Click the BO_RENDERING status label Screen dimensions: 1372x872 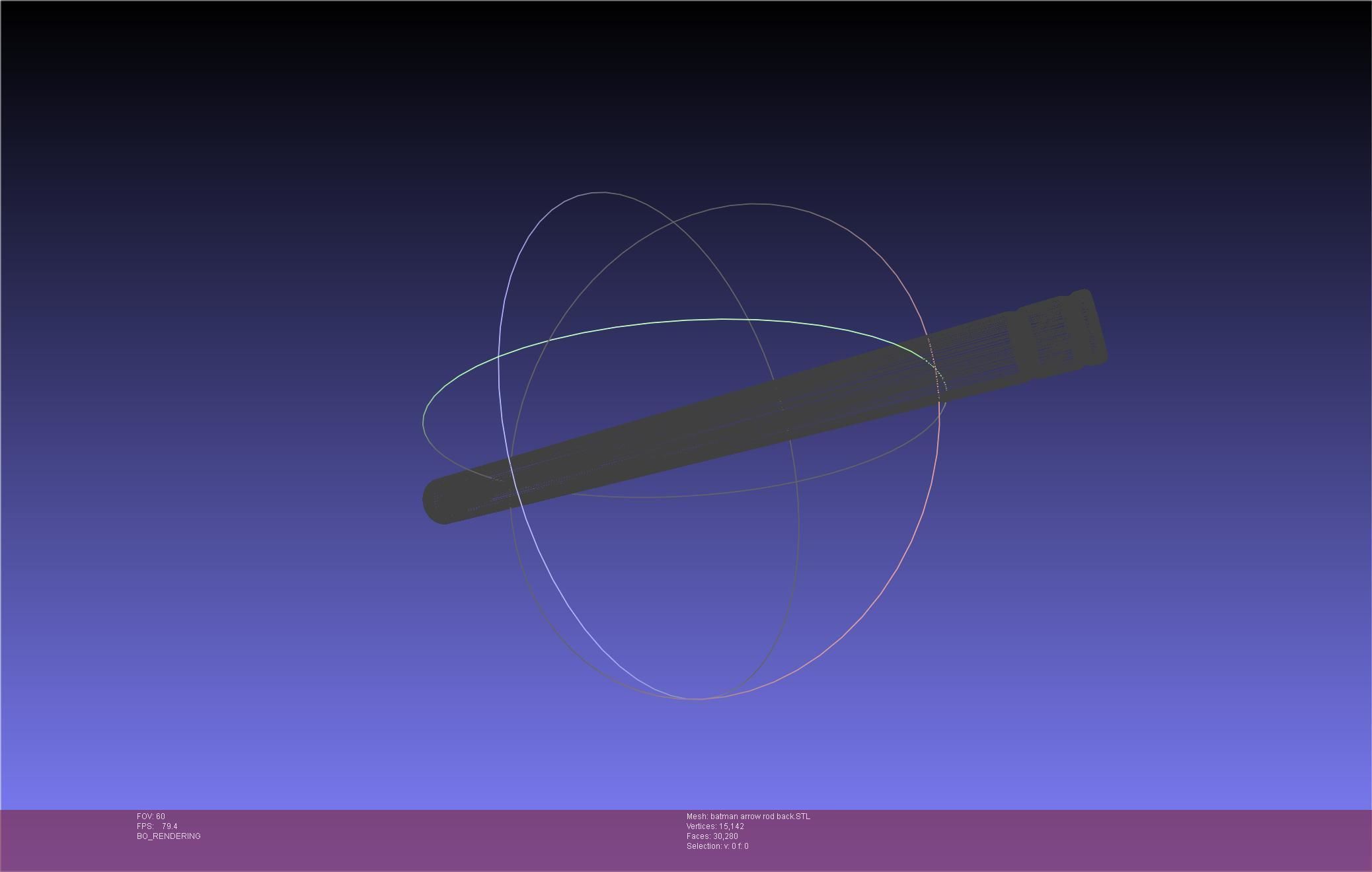[x=169, y=836]
